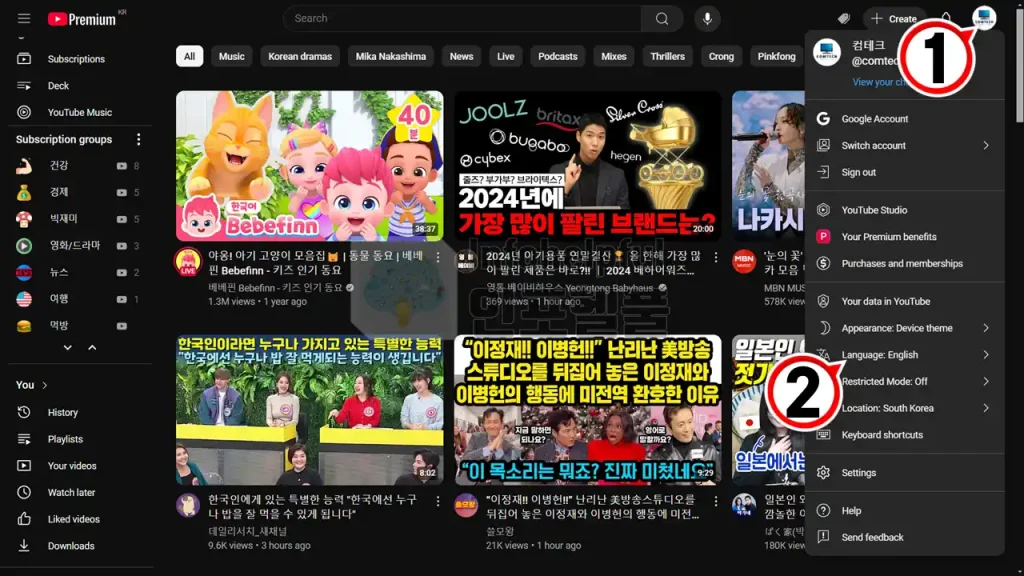Play the Bebefinn cat video thumbnail
1024x576 pixels.
(x=310, y=166)
